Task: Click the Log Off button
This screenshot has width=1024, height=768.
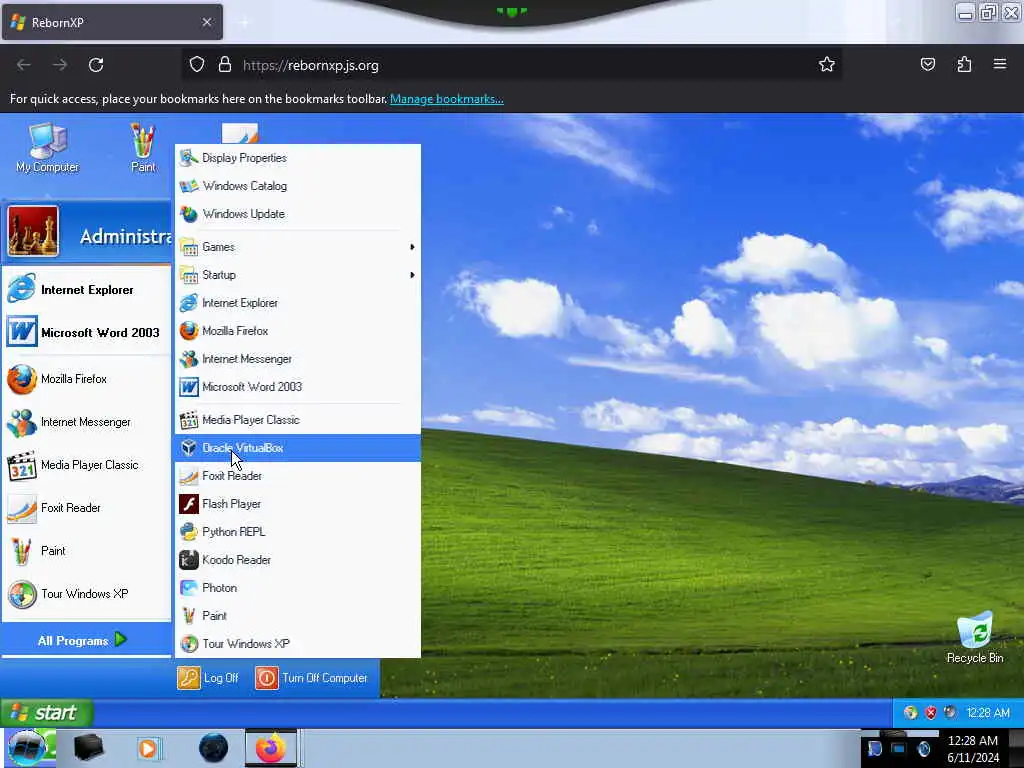Action: [x=208, y=678]
